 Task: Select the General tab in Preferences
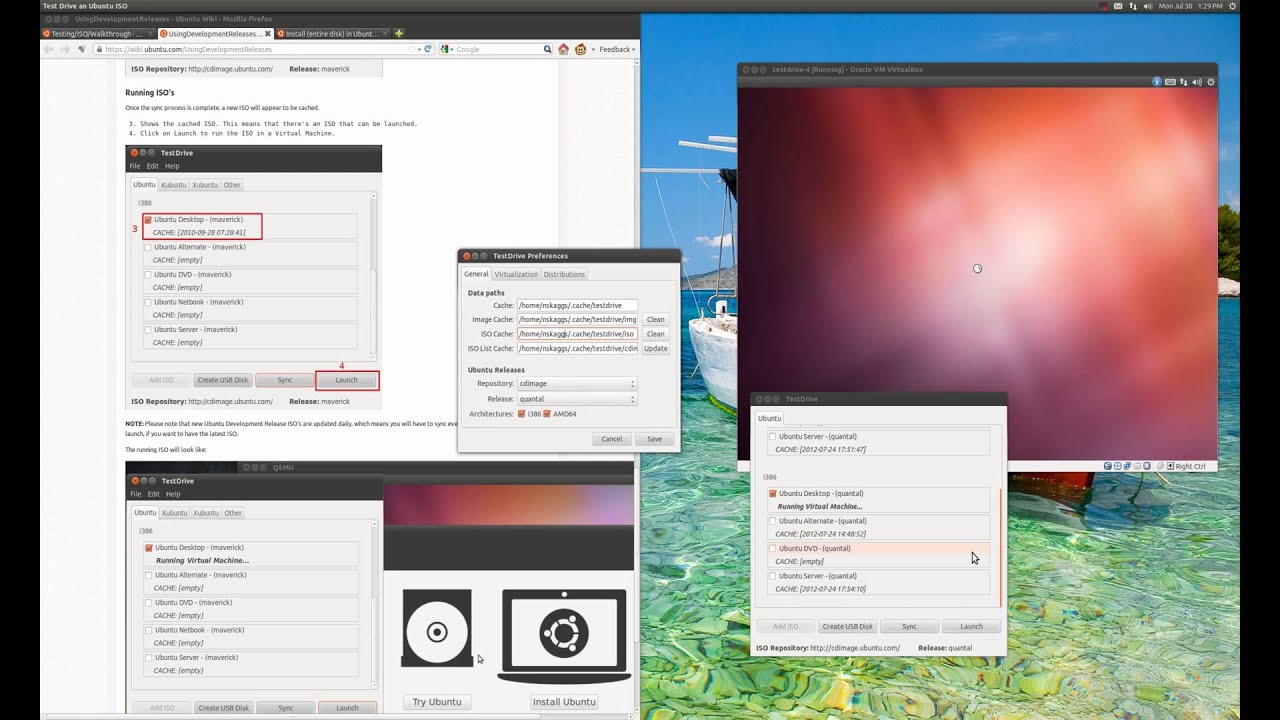pos(476,274)
